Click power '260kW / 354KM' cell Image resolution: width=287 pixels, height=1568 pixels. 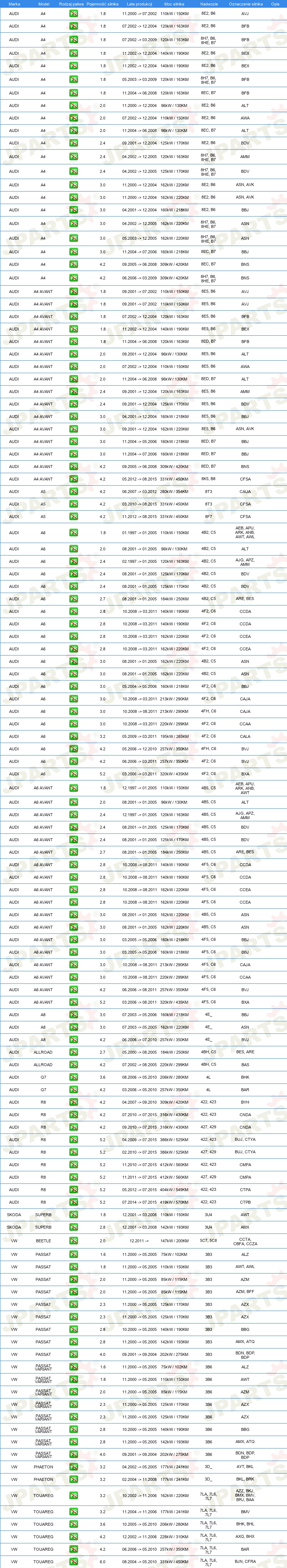pyautogui.click(x=174, y=492)
